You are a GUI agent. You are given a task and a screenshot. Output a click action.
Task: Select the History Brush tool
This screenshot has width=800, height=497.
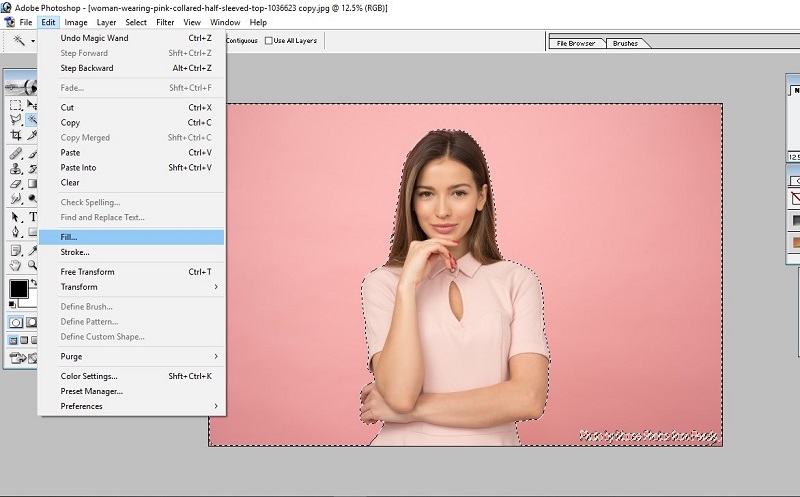32,168
